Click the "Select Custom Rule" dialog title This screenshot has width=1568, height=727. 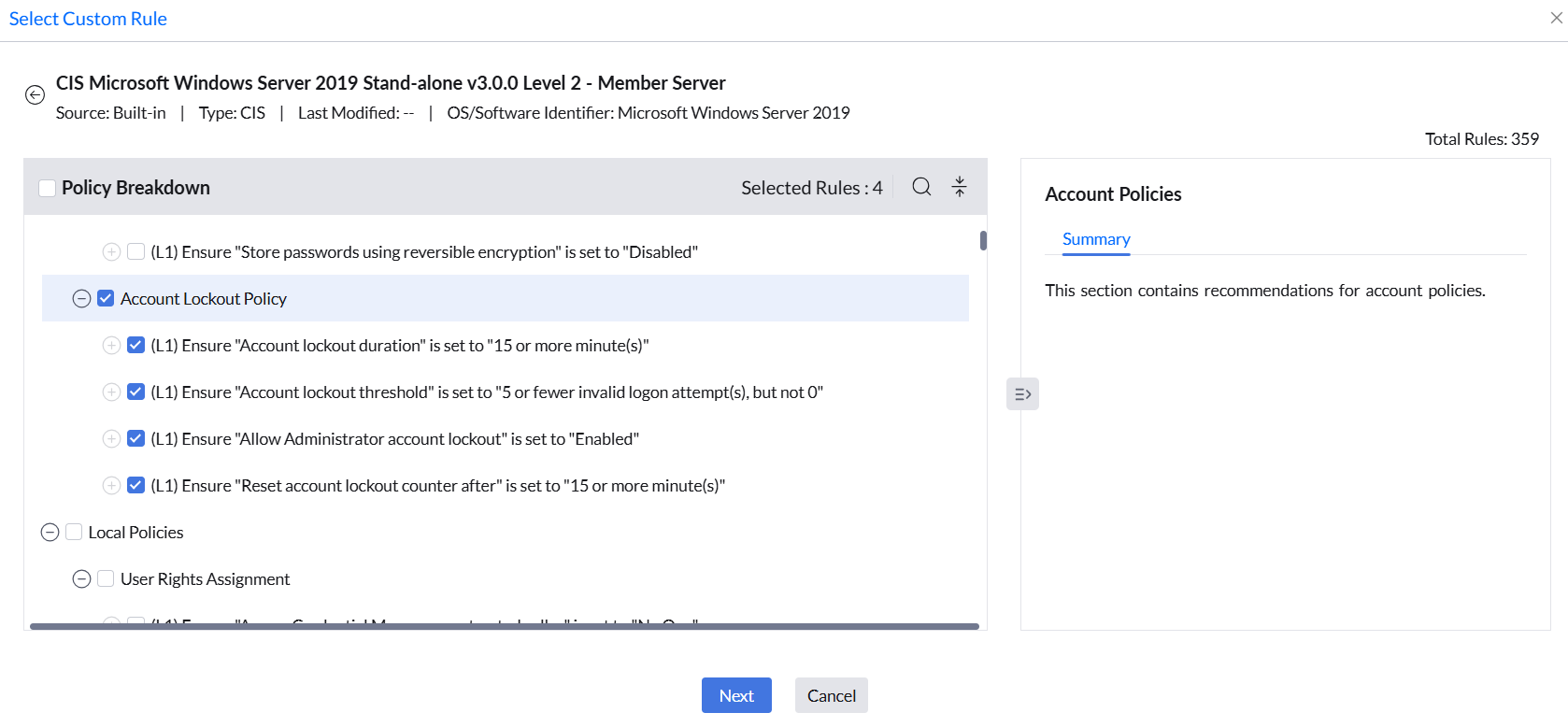pyautogui.click(x=88, y=19)
